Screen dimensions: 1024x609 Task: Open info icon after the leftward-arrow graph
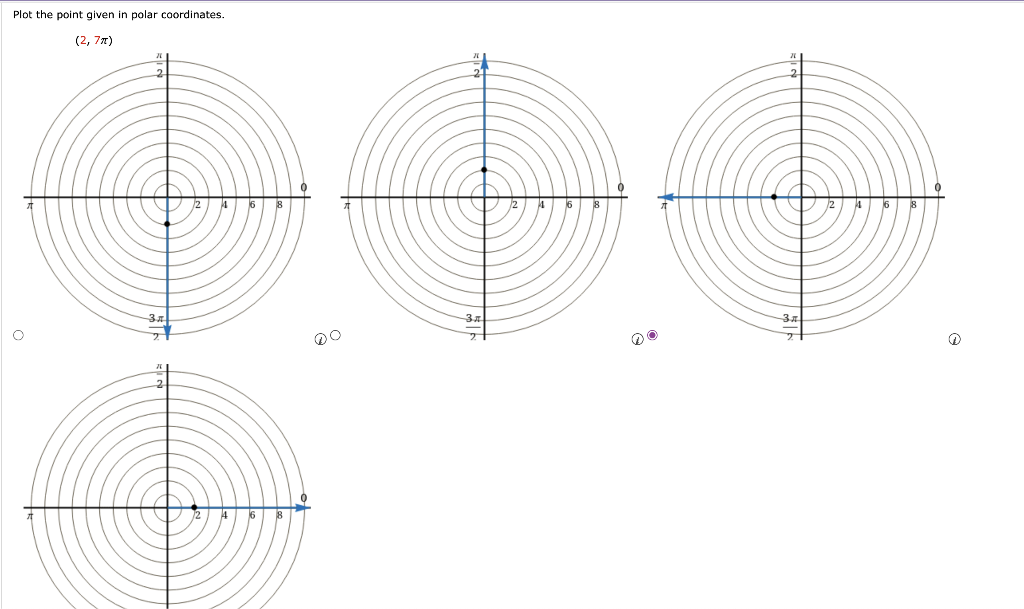(x=954, y=339)
